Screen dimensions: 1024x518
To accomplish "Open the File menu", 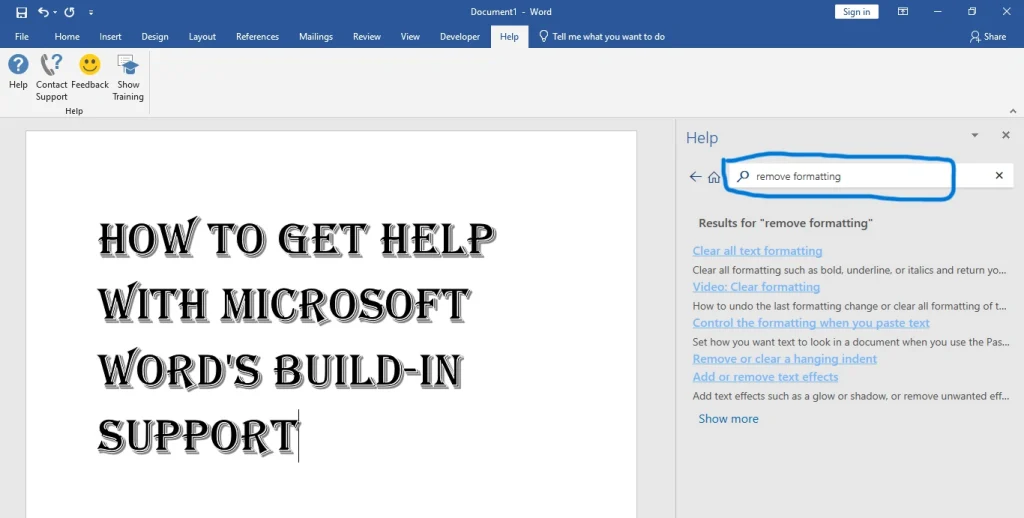I will [22, 37].
